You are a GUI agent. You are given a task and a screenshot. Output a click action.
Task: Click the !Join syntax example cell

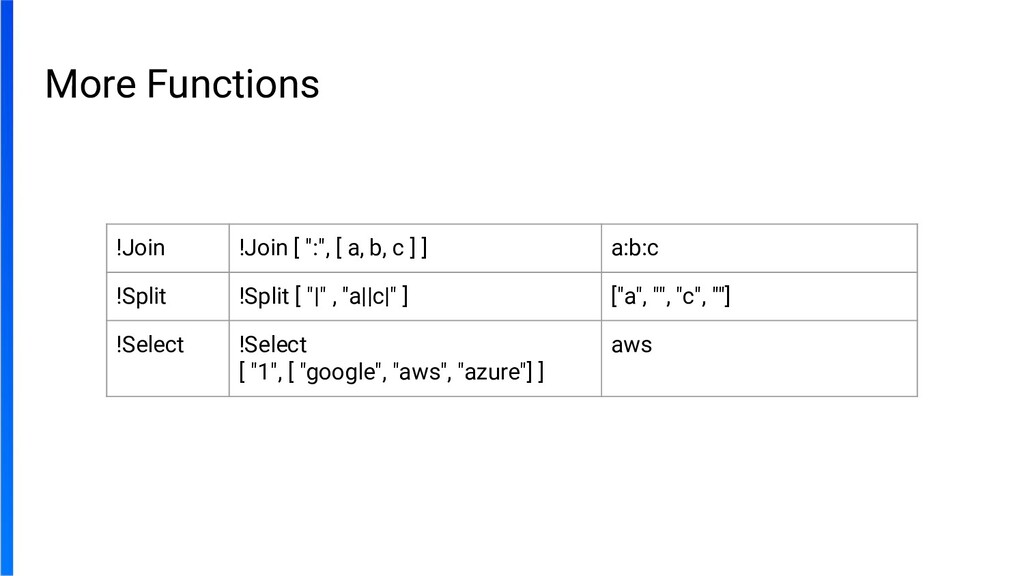click(x=334, y=248)
